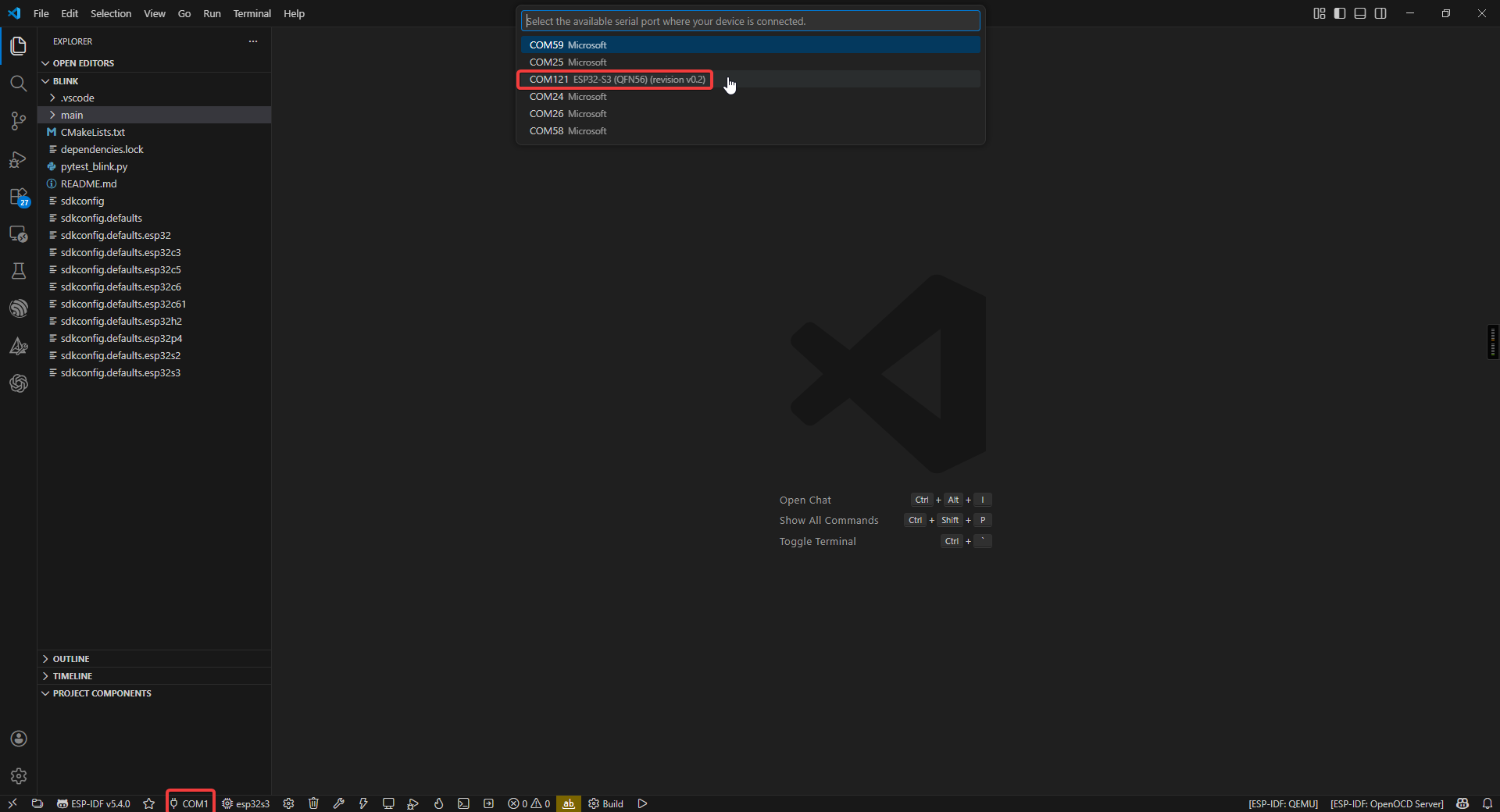Open SDK configuration editor gear icon
This screenshot has height=812, width=1500.
point(288,803)
